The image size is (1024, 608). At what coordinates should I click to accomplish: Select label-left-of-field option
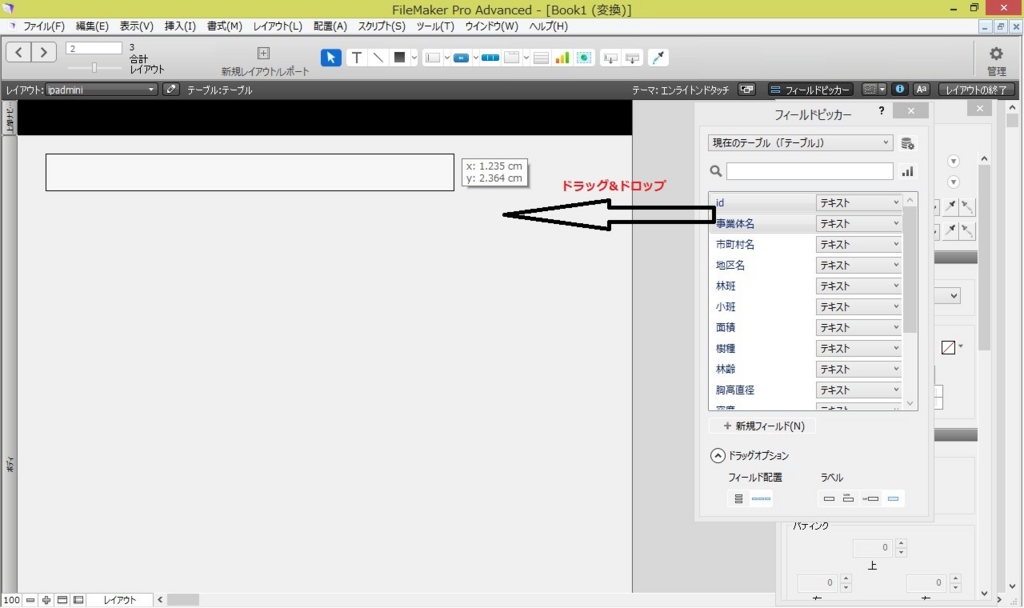pos(871,499)
